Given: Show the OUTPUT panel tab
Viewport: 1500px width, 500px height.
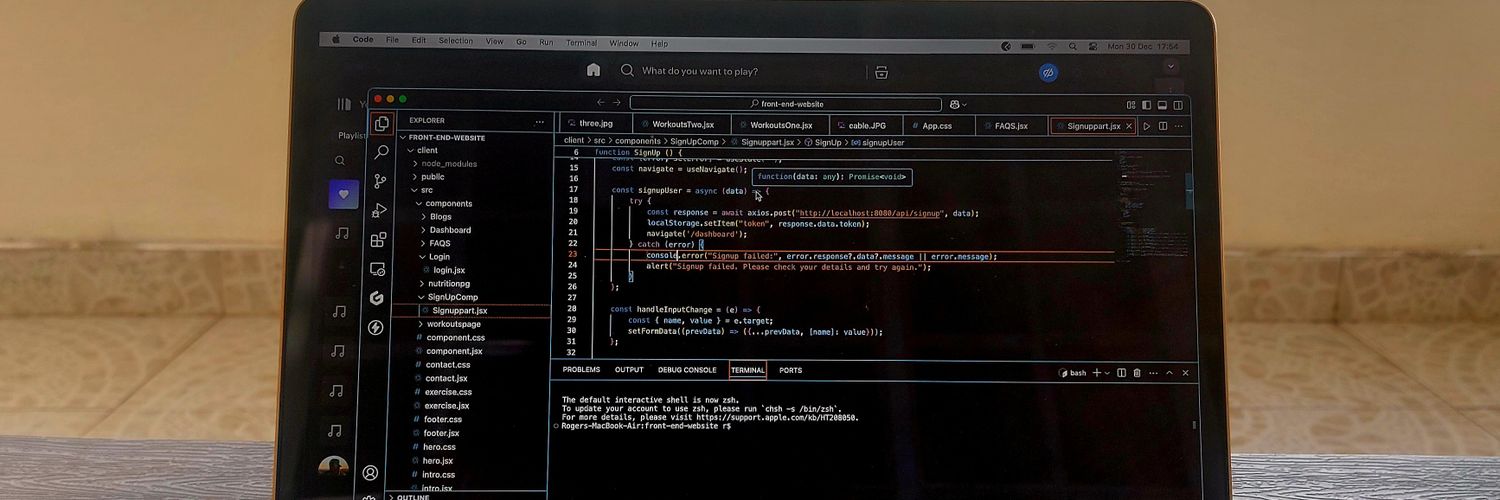Looking at the screenshot, I should [x=629, y=370].
